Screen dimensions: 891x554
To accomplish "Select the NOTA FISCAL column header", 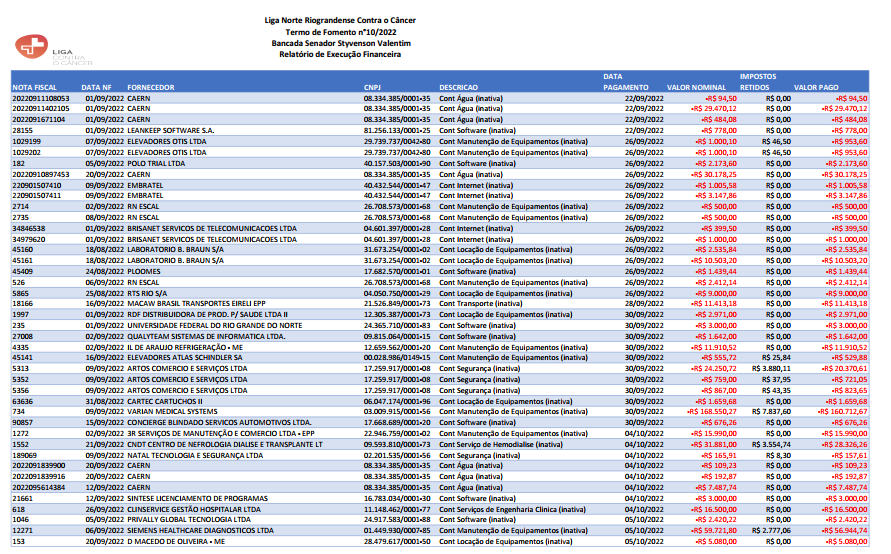I will click(x=36, y=88).
